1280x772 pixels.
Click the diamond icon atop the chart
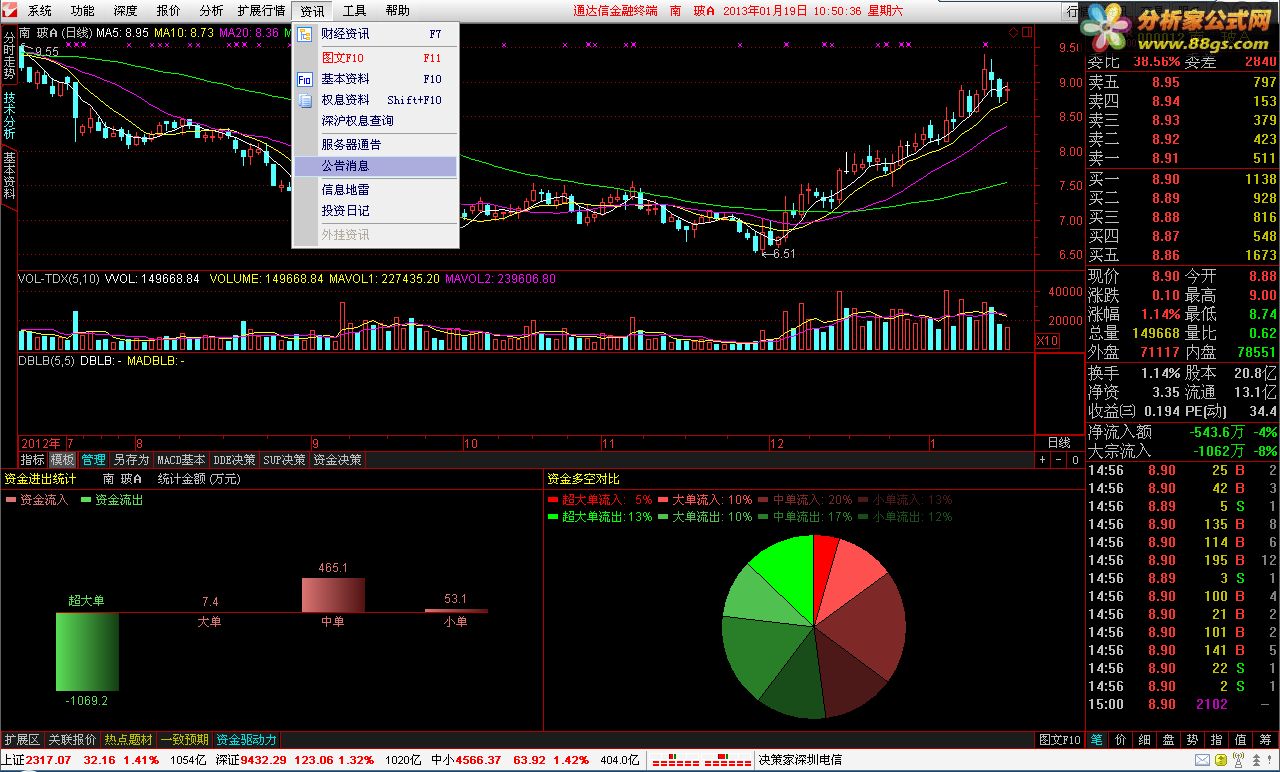pos(1014,33)
